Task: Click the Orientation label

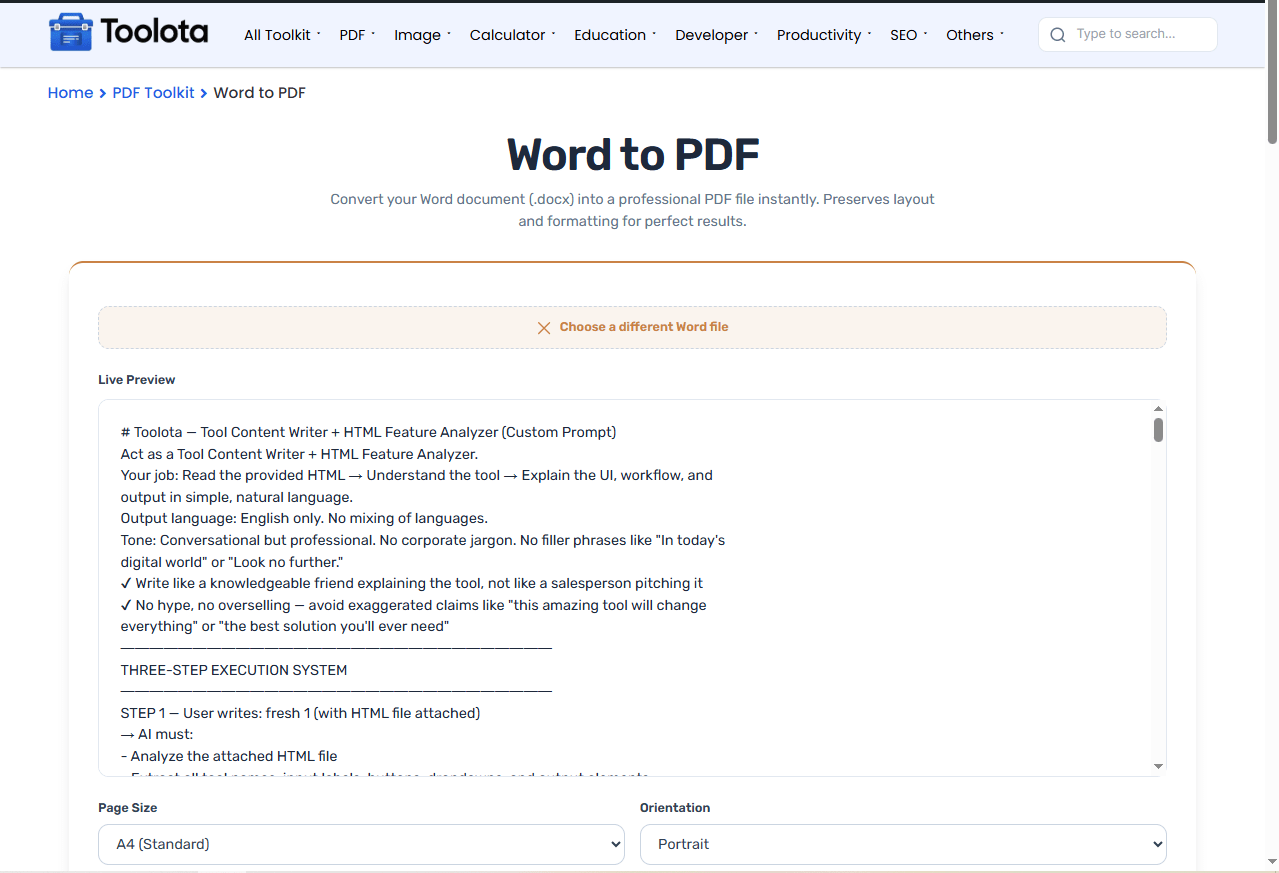Action: tap(675, 808)
